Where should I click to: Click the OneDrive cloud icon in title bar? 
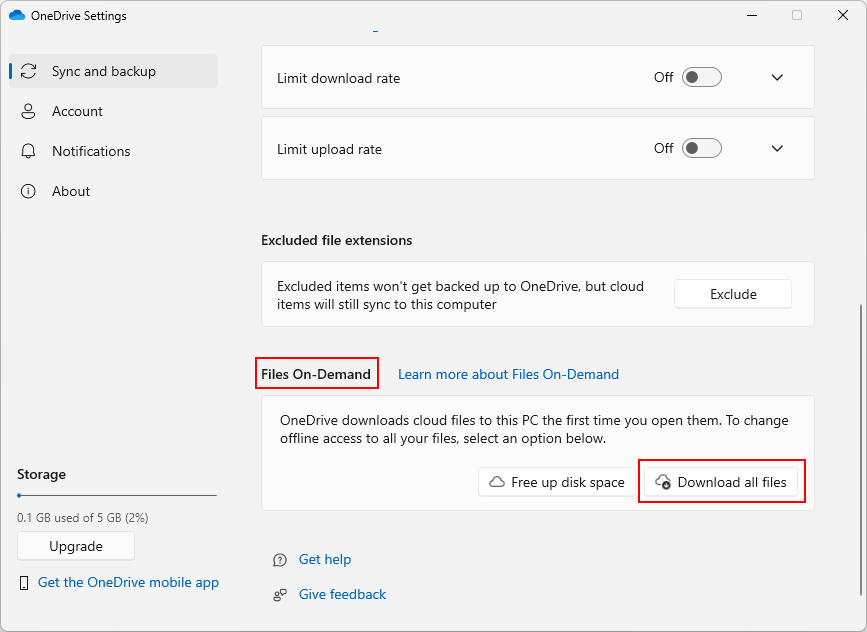click(x=17, y=15)
